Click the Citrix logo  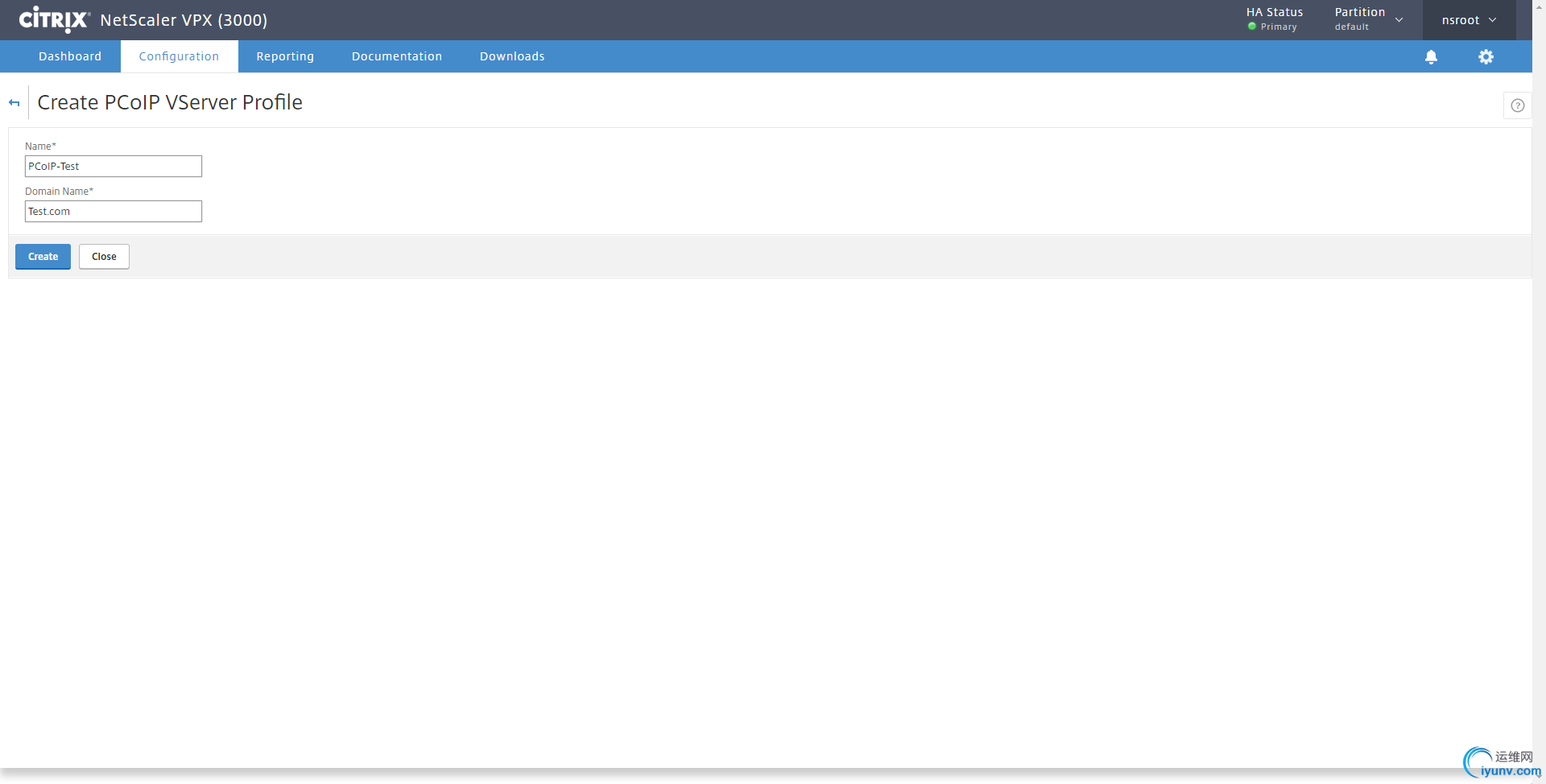(54, 19)
